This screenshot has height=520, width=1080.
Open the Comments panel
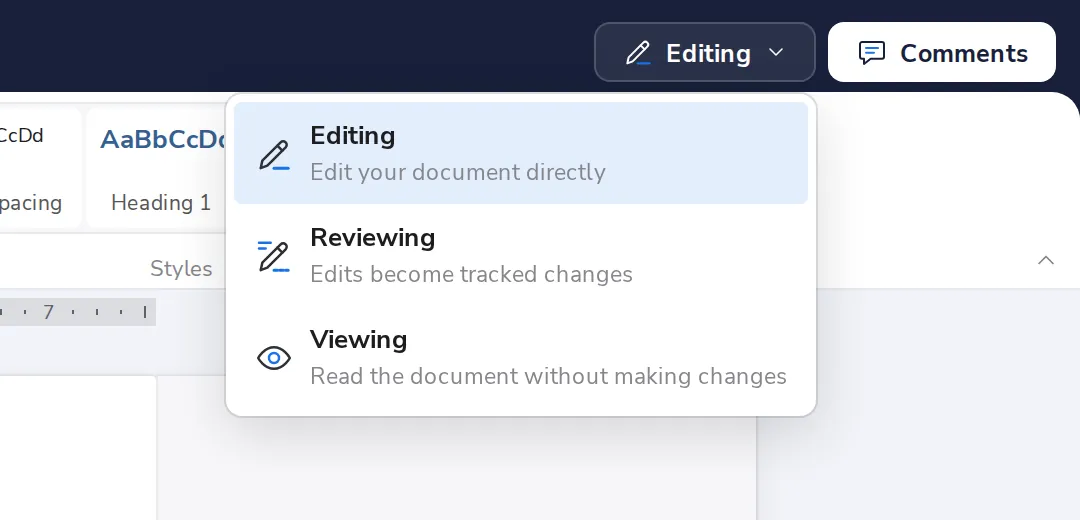pos(942,52)
